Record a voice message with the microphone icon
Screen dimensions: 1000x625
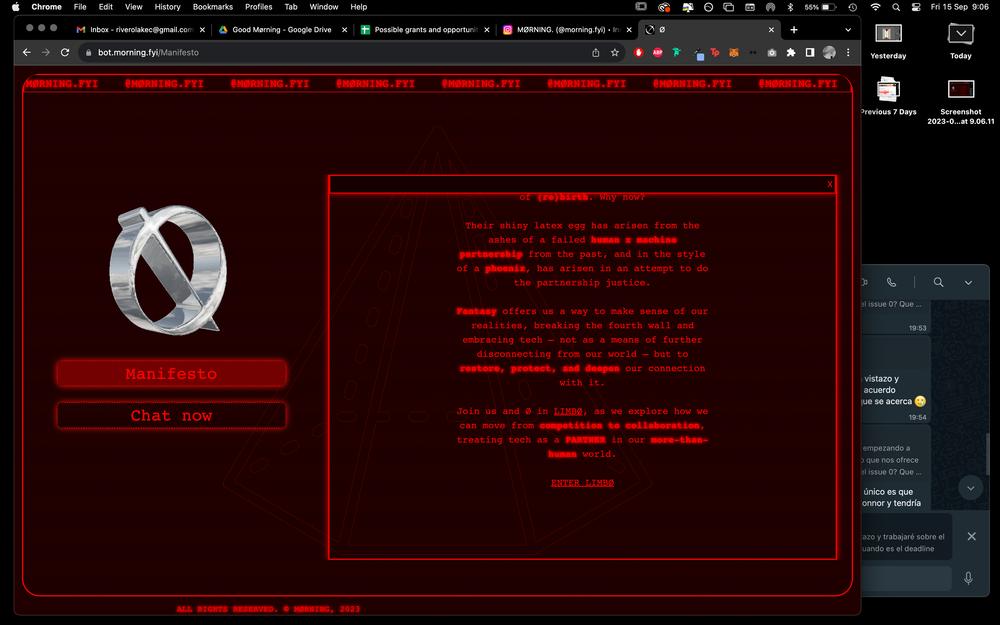coord(968,578)
